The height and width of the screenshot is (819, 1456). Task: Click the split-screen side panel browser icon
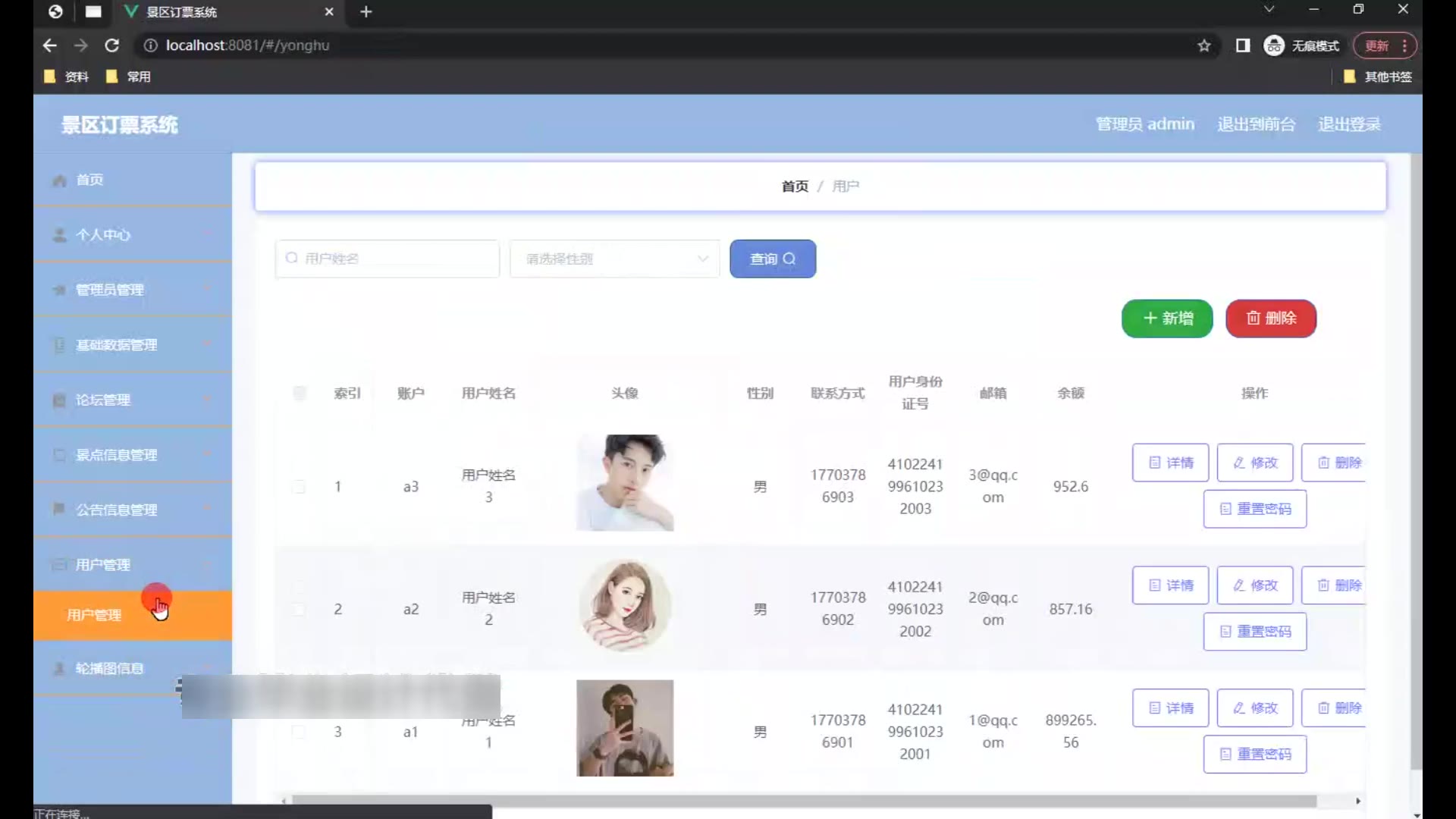pos(1242,45)
